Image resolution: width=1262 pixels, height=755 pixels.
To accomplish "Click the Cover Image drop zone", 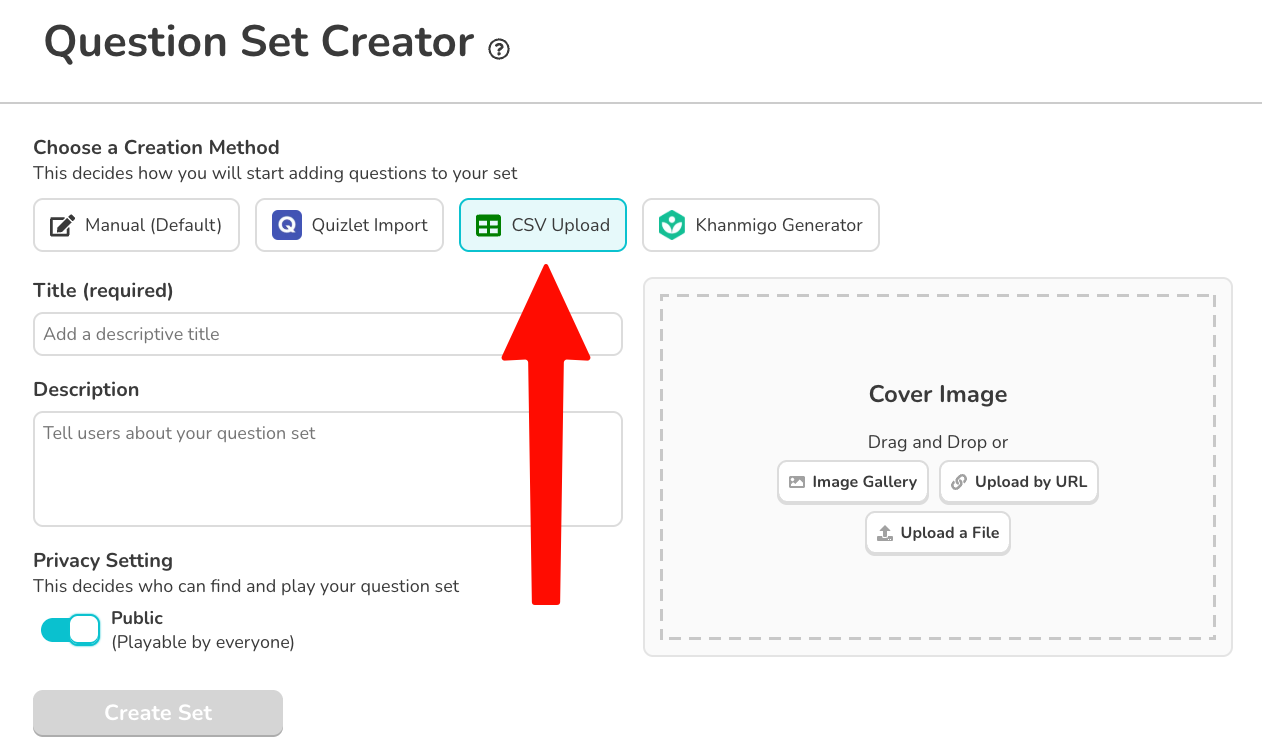I will (938, 467).
